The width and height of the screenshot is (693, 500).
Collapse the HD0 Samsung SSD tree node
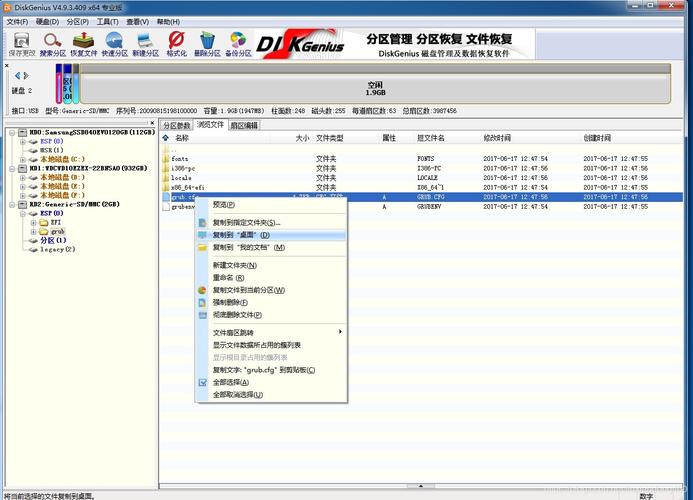click(x=12, y=132)
